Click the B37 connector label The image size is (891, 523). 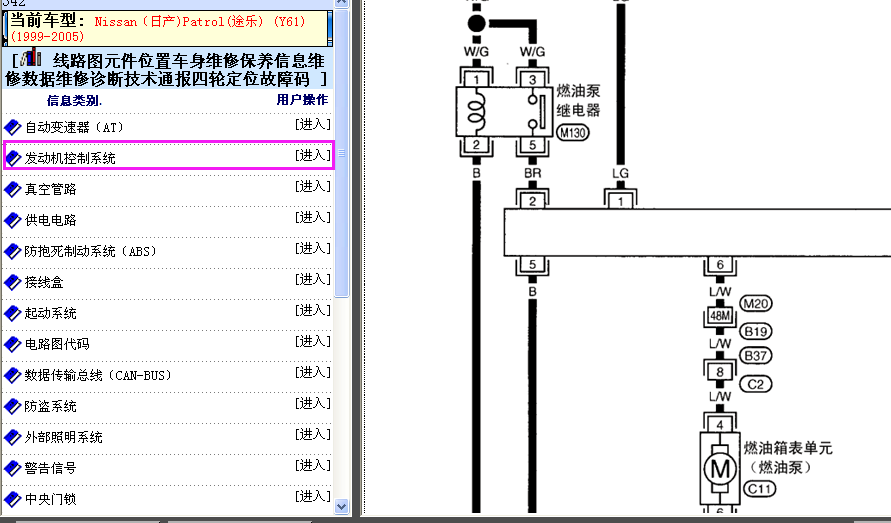tap(756, 356)
